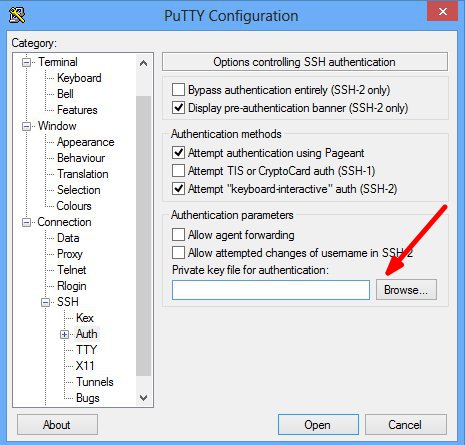Enable Bypass authentication entirely checkbox
The width and height of the screenshot is (465, 445).
(x=178, y=90)
